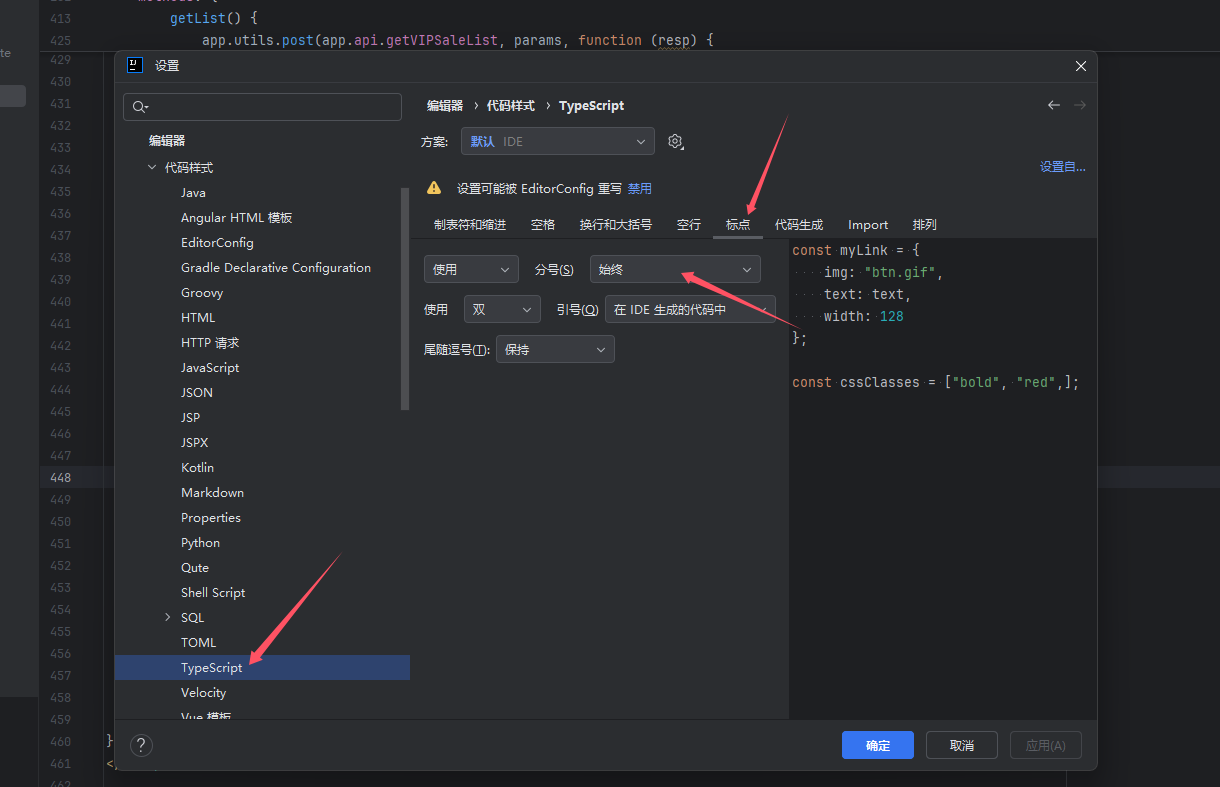The width and height of the screenshot is (1220, 787).
Task: Close the settings dialog
Action: pos(1080,66)
